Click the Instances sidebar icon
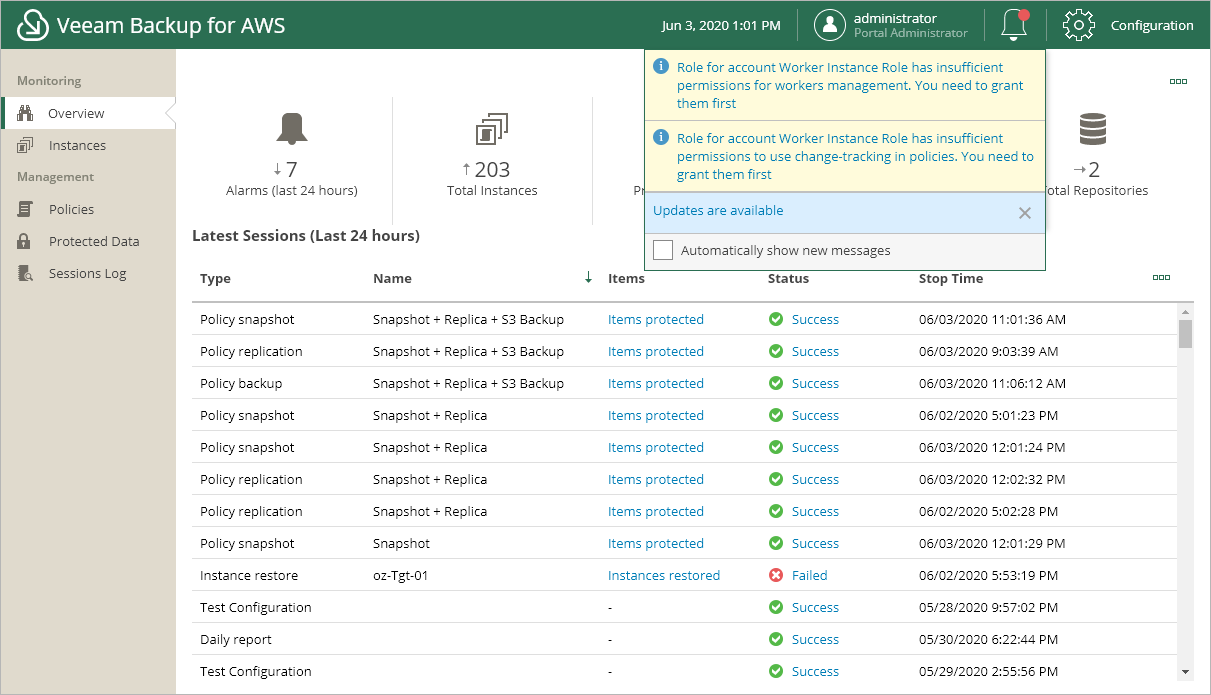1211x695 pixels. point(26,145)
